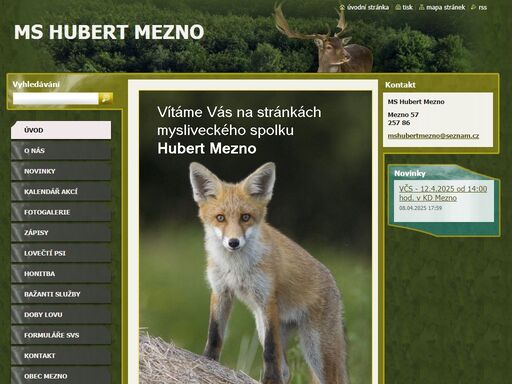512x384 pixels.
Task: Open the ZÁPISY menu item
Action: pos(61,233)
